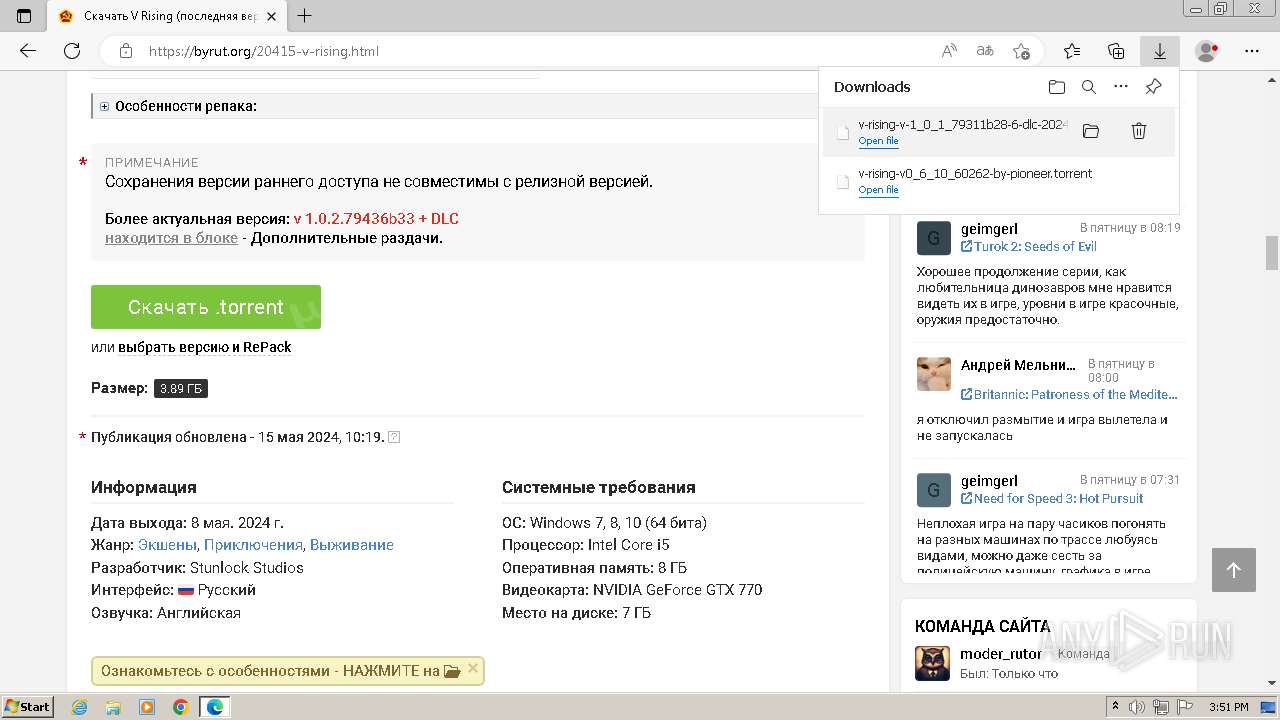Open Turok 2: Seeds of Evil link

[x=1035, y=246]
